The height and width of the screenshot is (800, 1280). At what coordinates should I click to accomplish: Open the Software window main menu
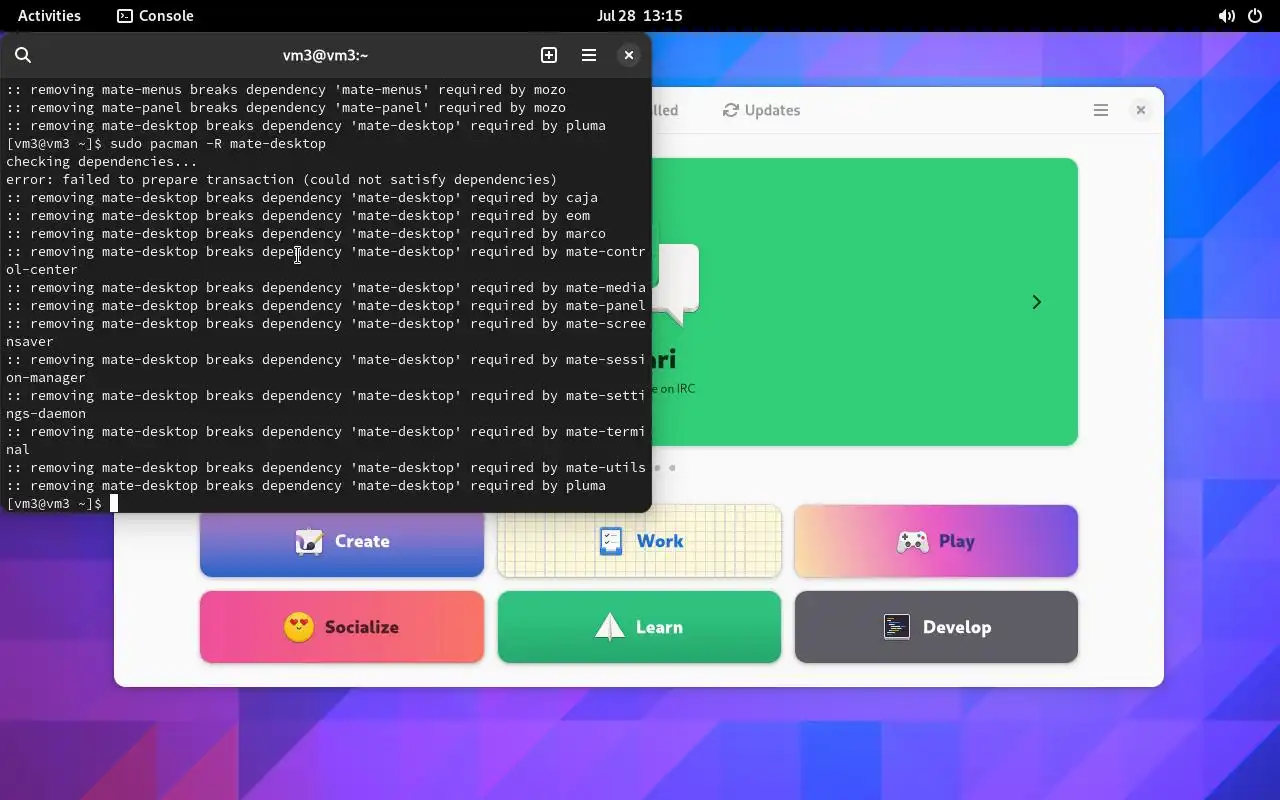pos(1101,110)
